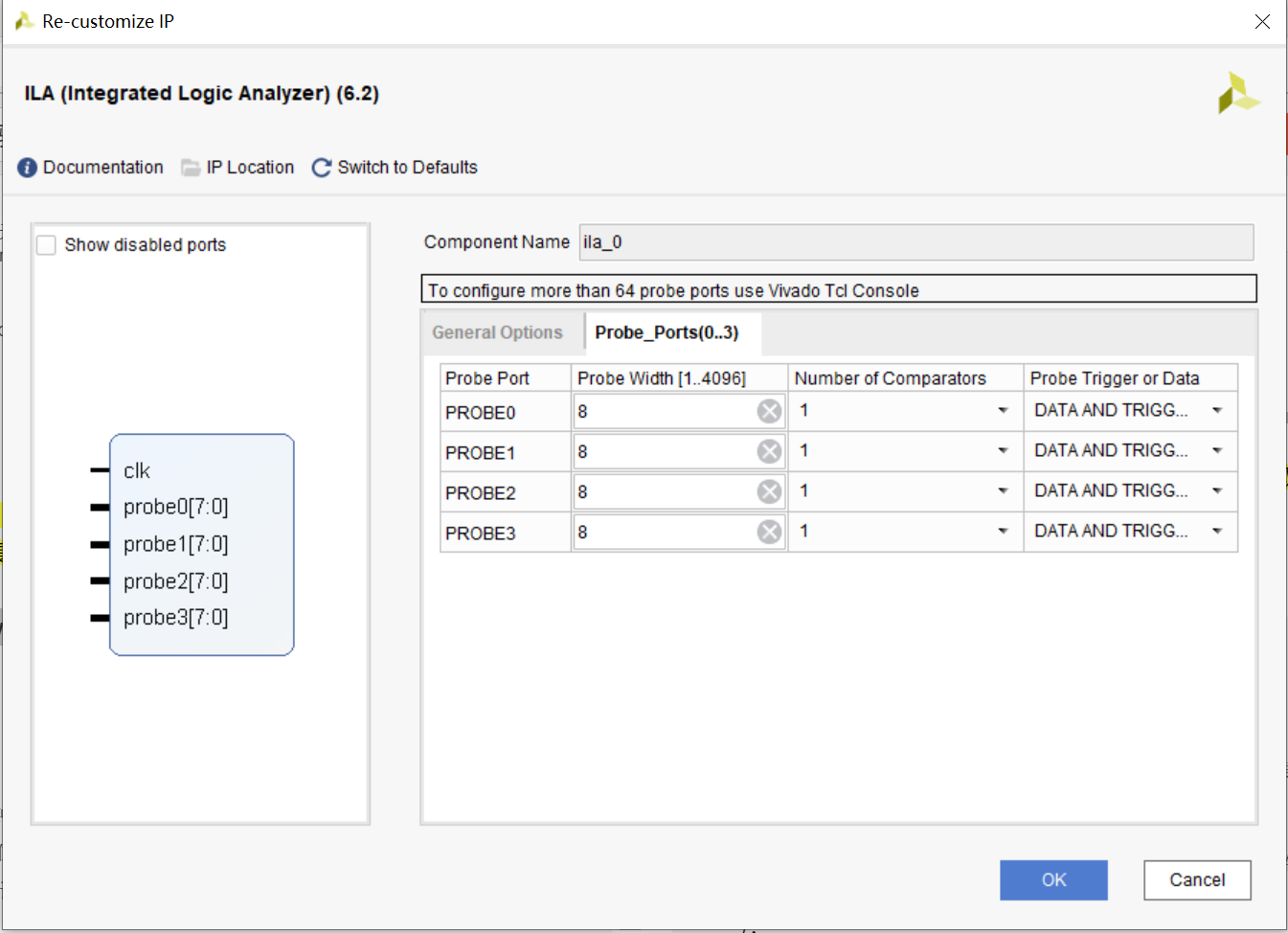Open the Documentation info icon
Viewport: 1288px width, 933px height.
[28, 168]
